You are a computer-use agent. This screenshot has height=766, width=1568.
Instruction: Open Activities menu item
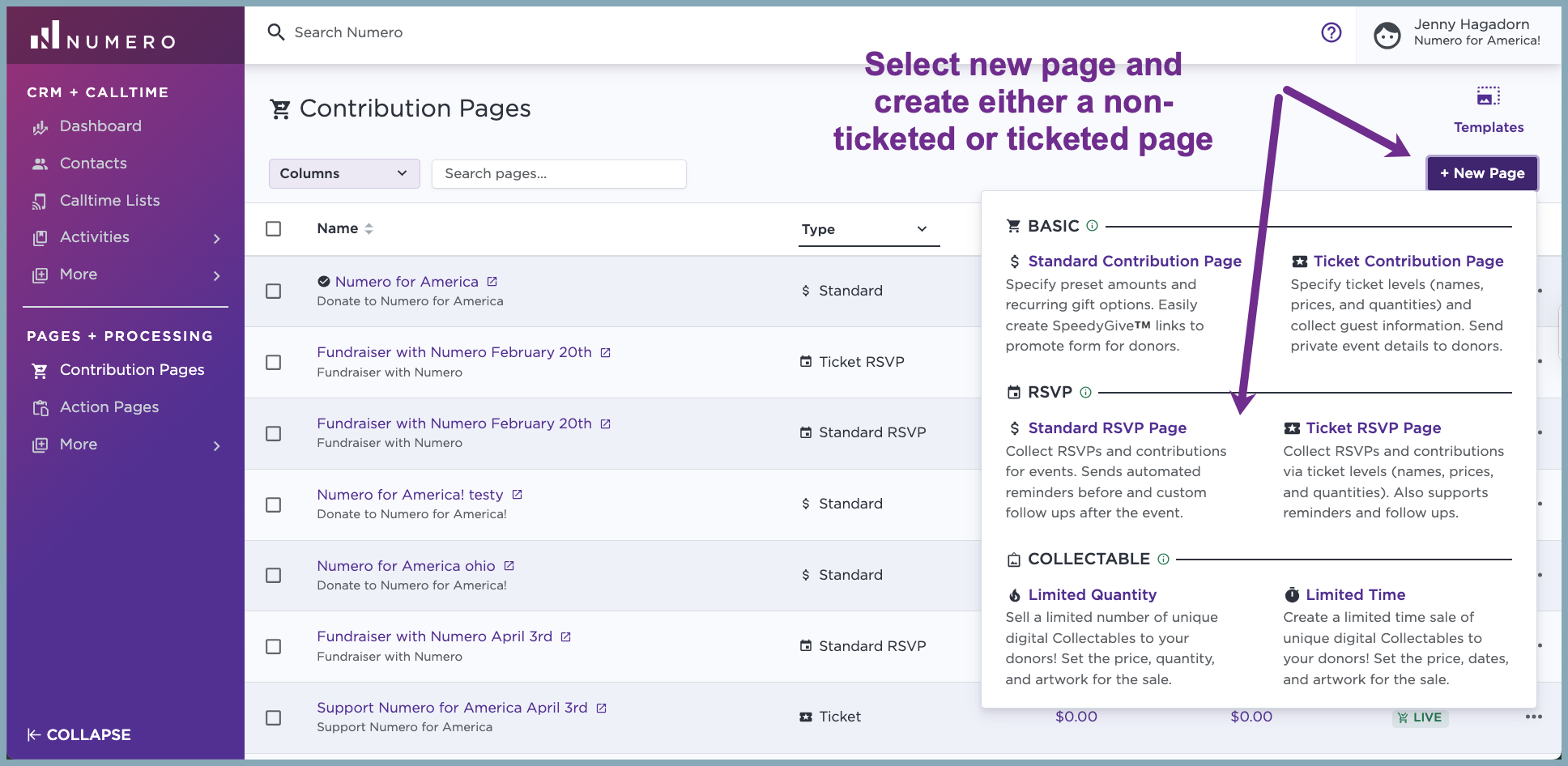coord(95,237)
